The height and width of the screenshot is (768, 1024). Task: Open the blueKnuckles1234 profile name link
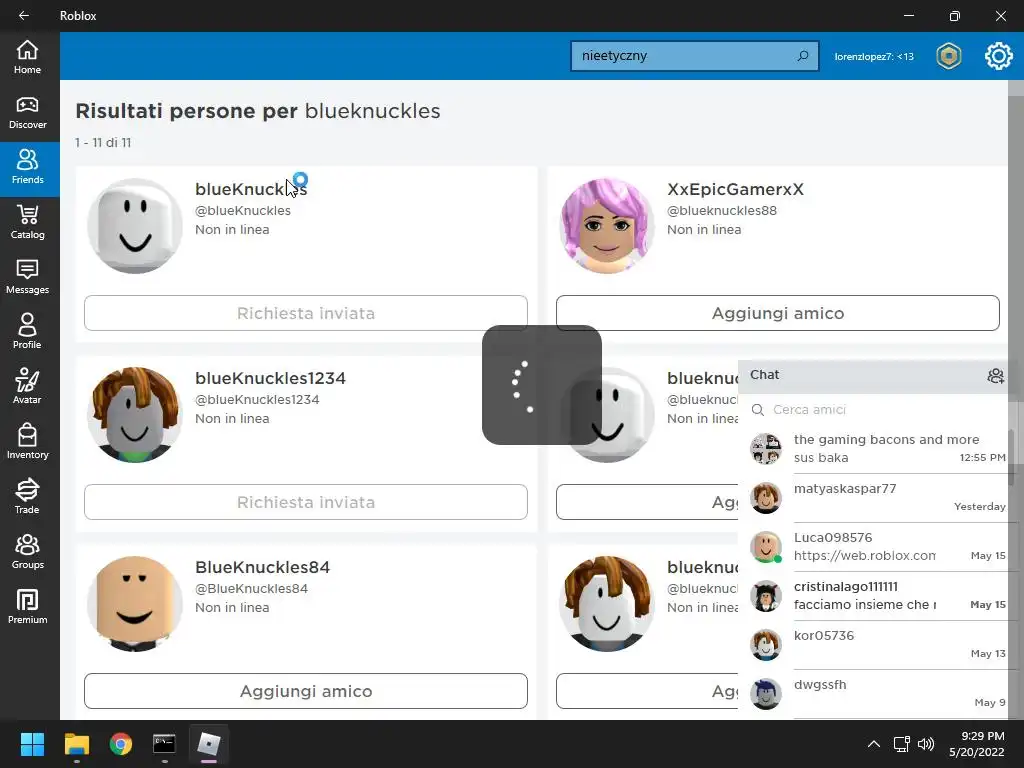click(x=270, y=378)
